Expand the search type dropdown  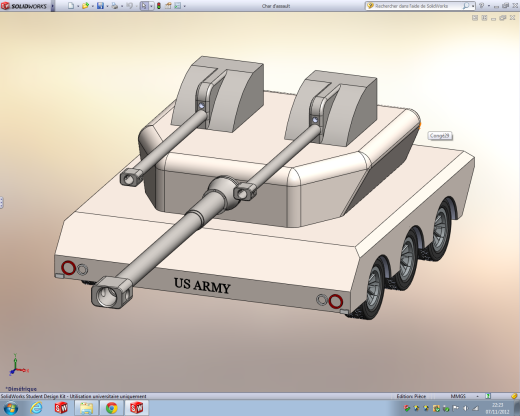[x=473, y=6]
